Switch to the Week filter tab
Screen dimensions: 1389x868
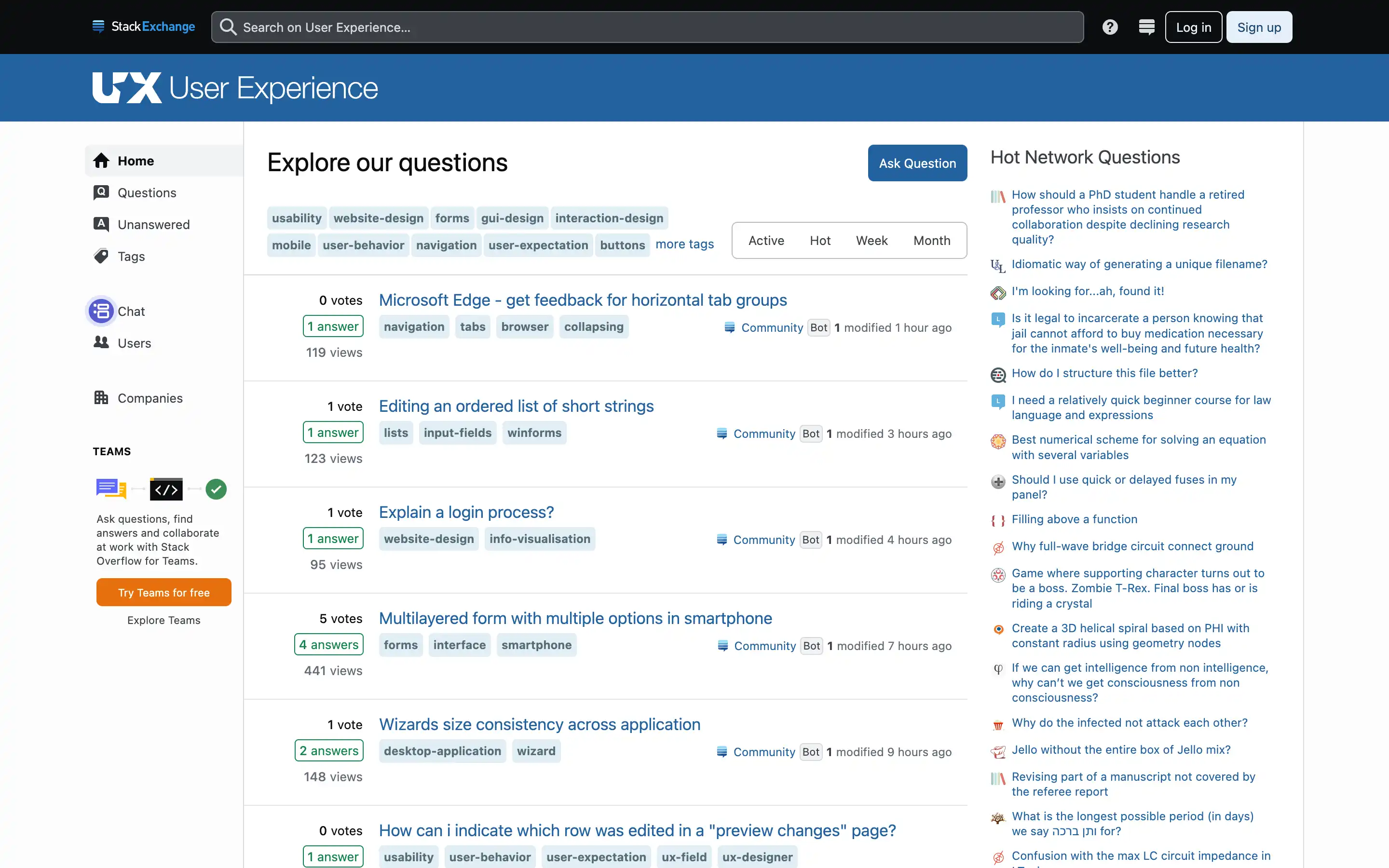872,241
